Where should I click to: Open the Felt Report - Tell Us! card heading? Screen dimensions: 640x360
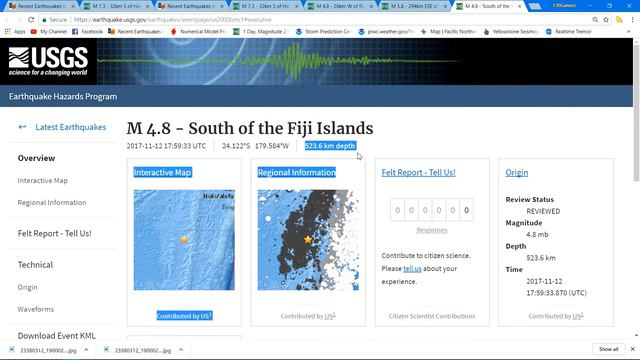(x=418, y=172)
